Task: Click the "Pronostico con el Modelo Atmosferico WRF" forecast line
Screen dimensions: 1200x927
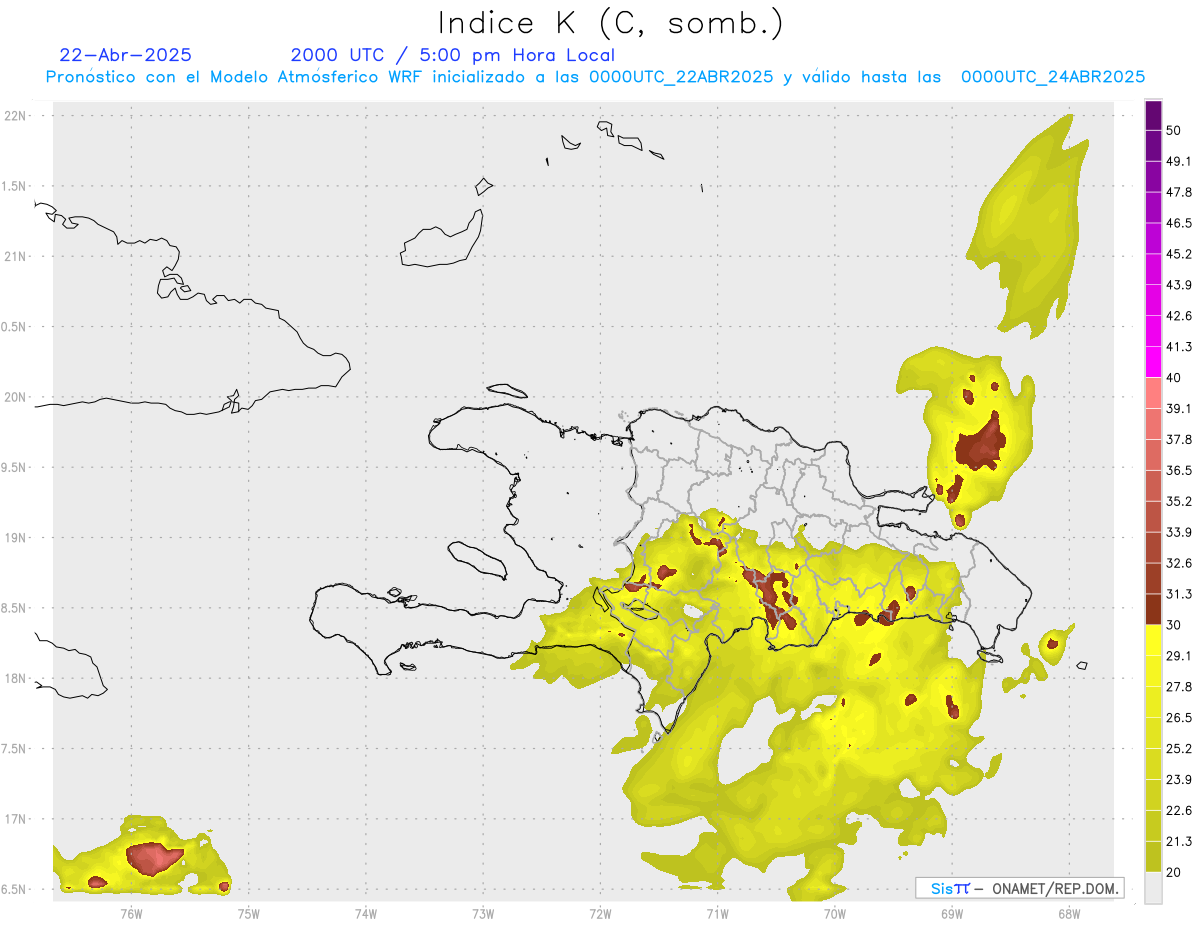Action: click(x=595, y=77)
